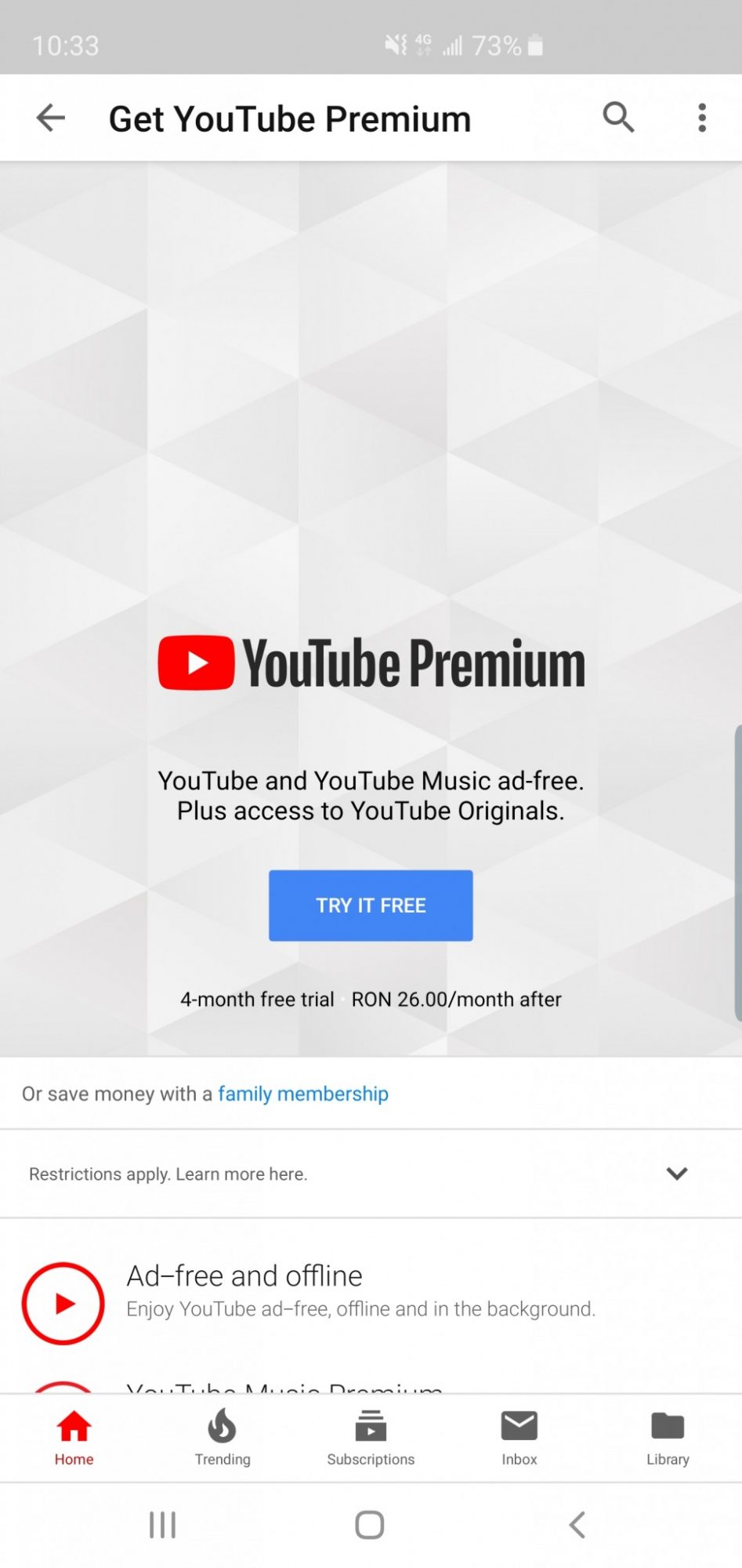Tap the Home house icon
The width and height of the screenshot is (742, 1568).
coord(74,1426)
